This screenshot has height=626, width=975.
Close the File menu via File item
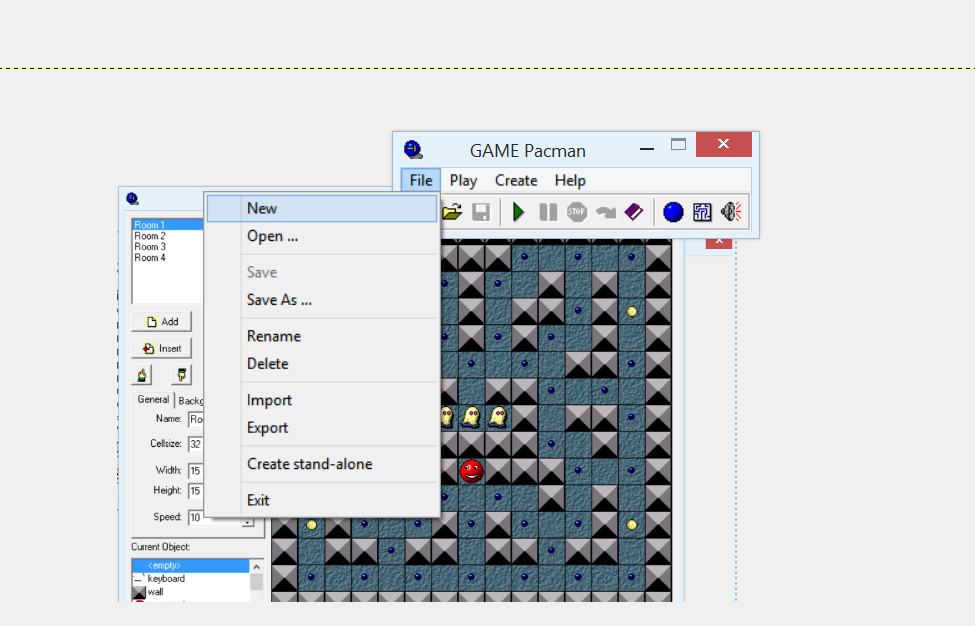click(x=421, y=180)
